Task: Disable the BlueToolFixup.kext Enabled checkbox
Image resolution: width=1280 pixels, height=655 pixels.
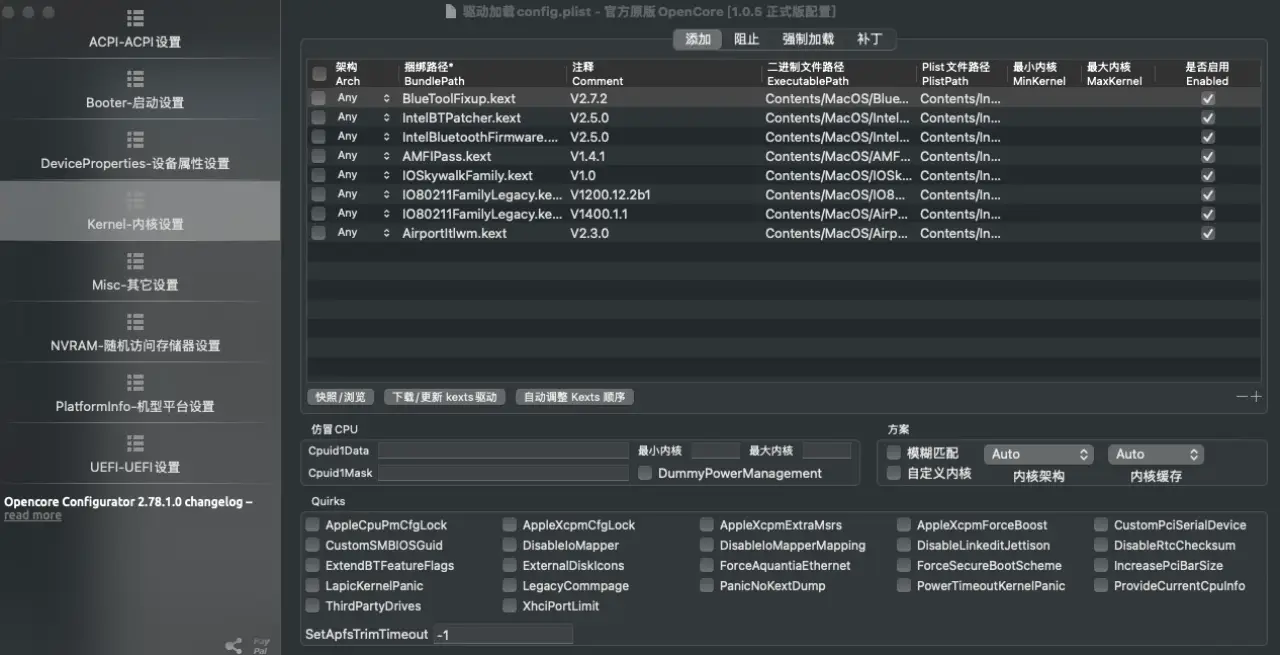Action: click(1207, 99)
